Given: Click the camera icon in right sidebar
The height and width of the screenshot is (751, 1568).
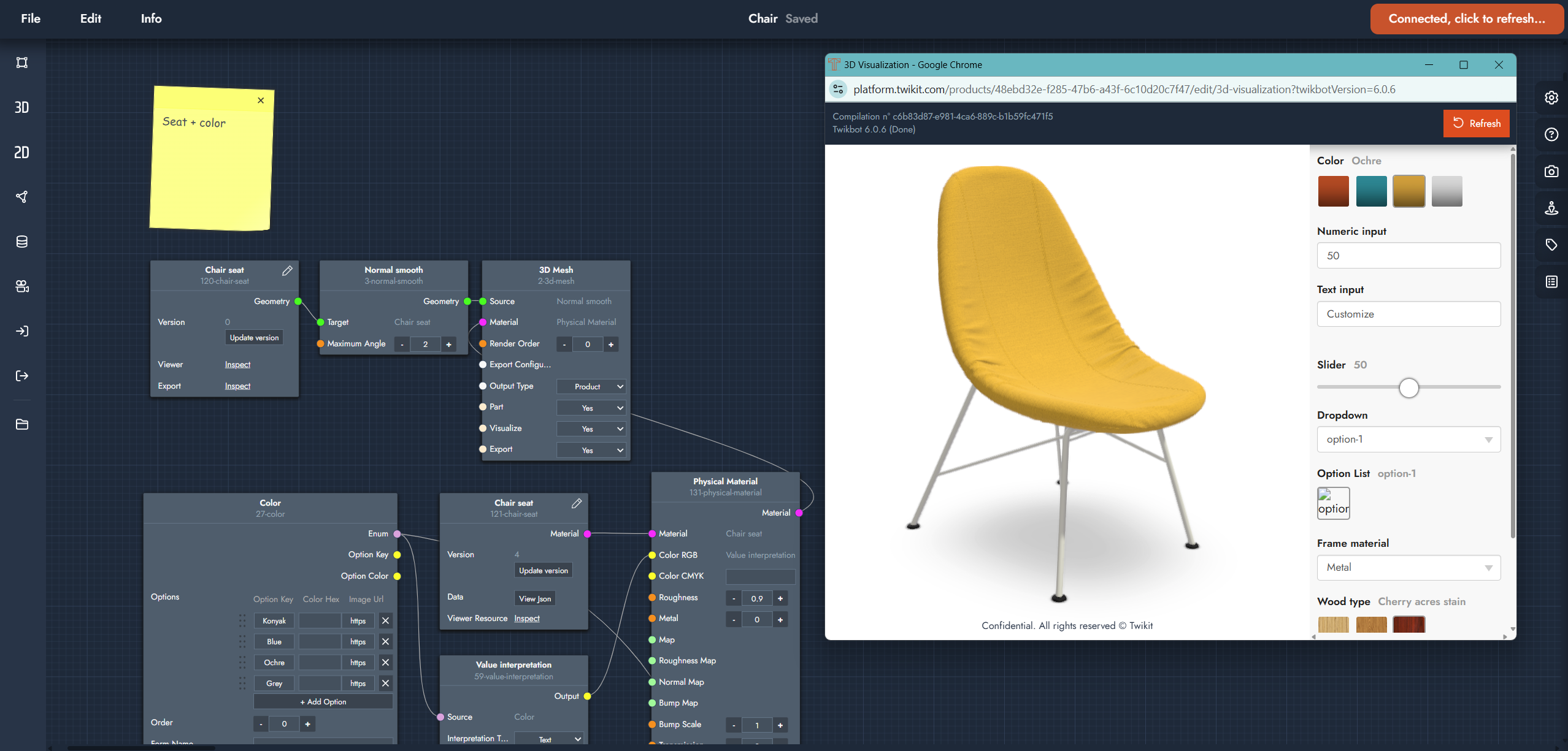Looking at the screenshot, I should pos(1551,172).
